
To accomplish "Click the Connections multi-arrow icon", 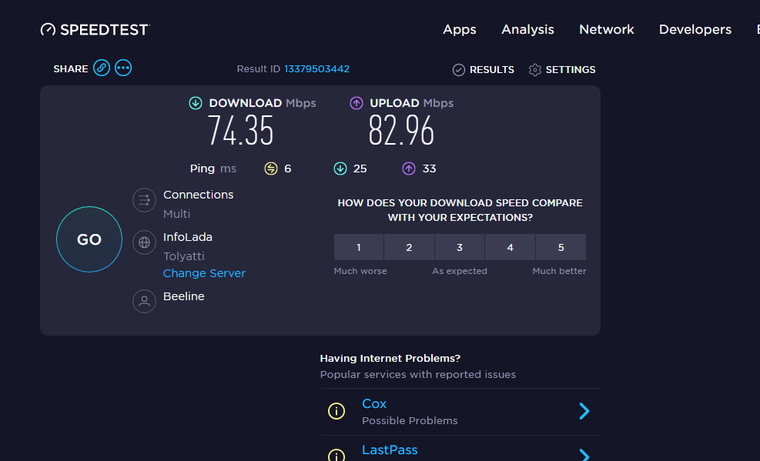I will coord(144,200).
